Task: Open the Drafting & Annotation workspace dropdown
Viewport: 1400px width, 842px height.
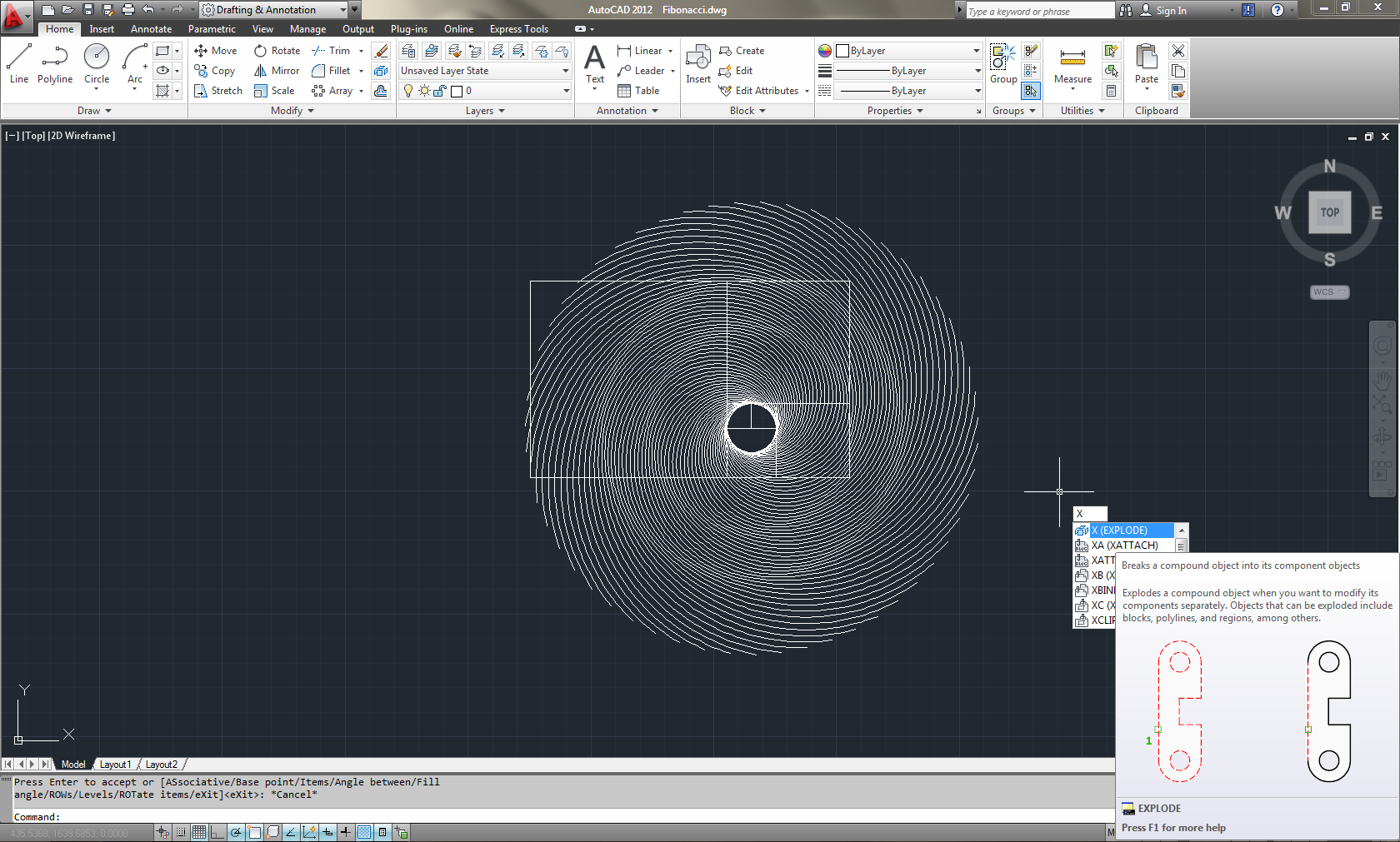Action: 273,10
